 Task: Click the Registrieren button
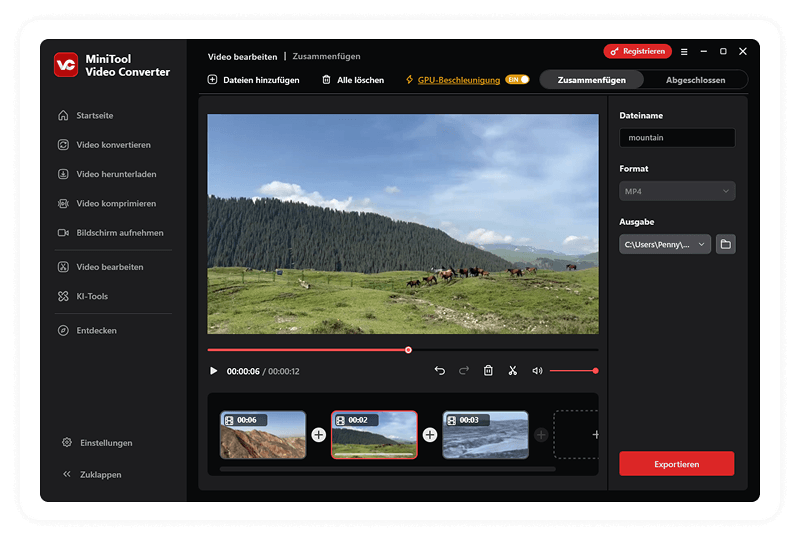[x=637, y=51]
